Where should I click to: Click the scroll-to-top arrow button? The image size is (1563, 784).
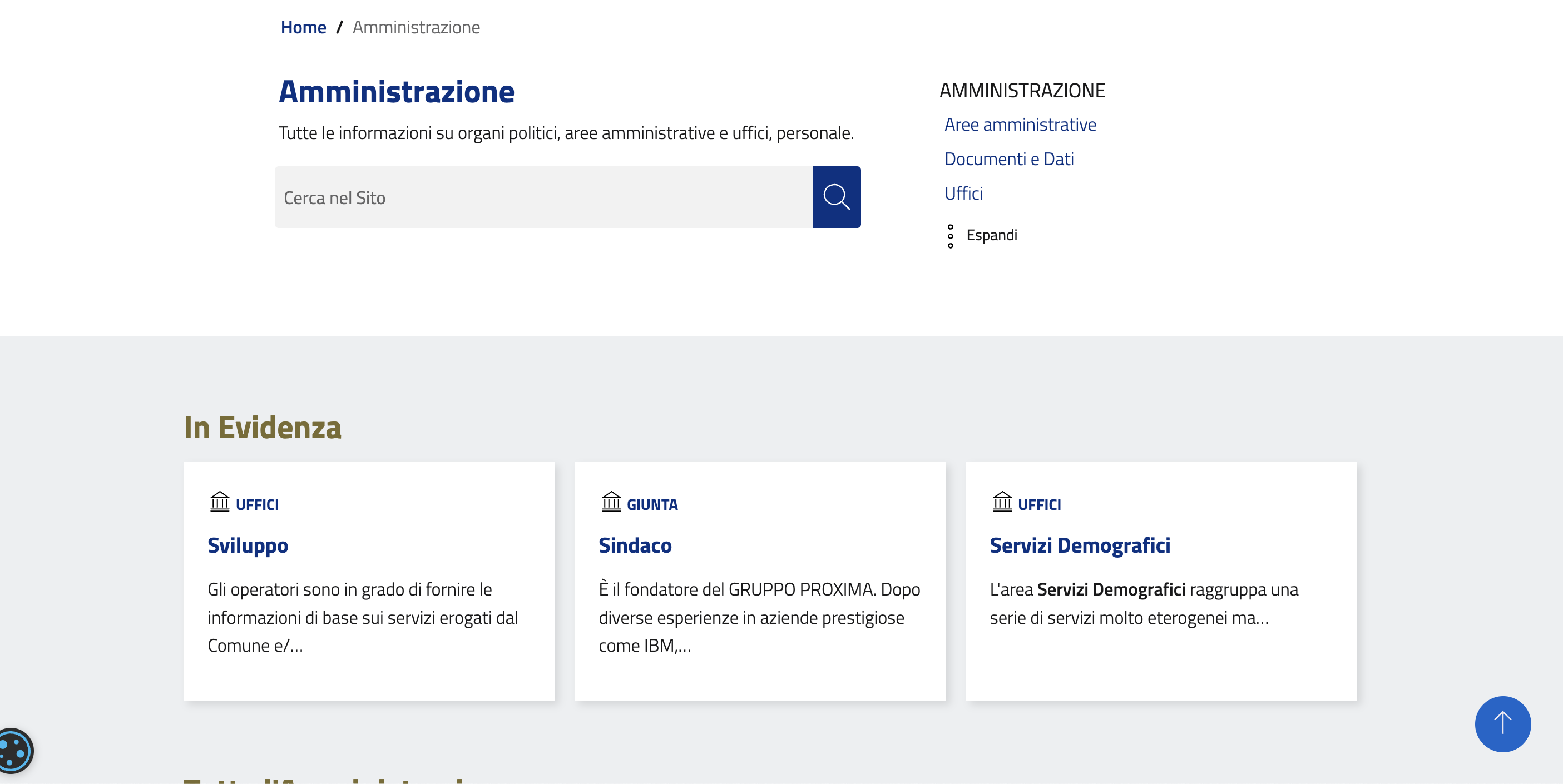click(1502, 723)
